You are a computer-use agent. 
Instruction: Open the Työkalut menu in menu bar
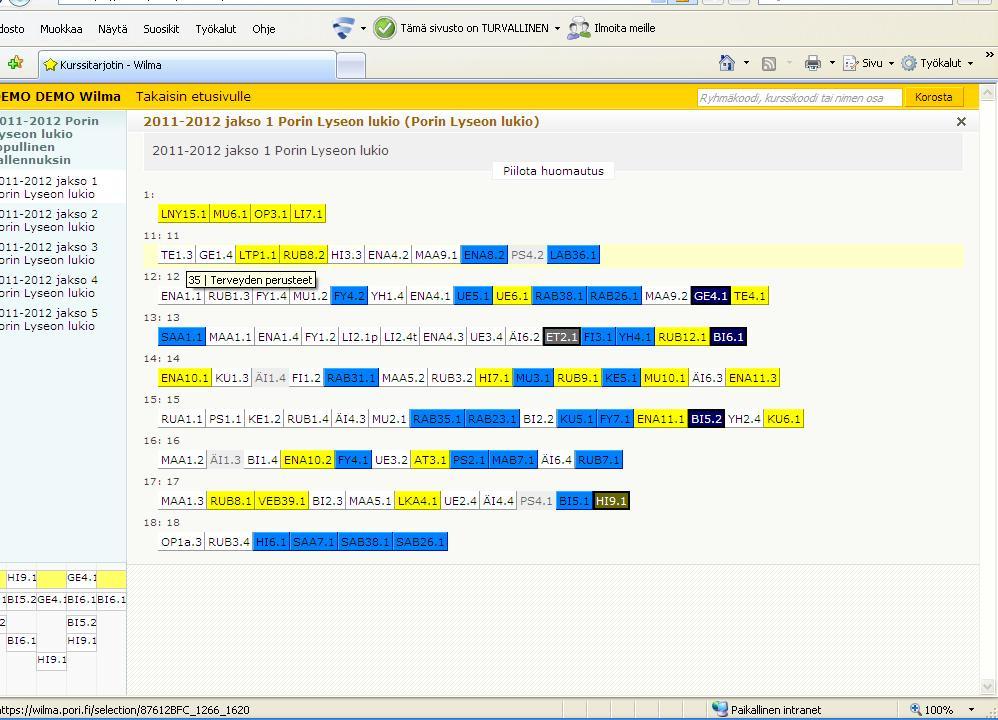pos(216,29)
